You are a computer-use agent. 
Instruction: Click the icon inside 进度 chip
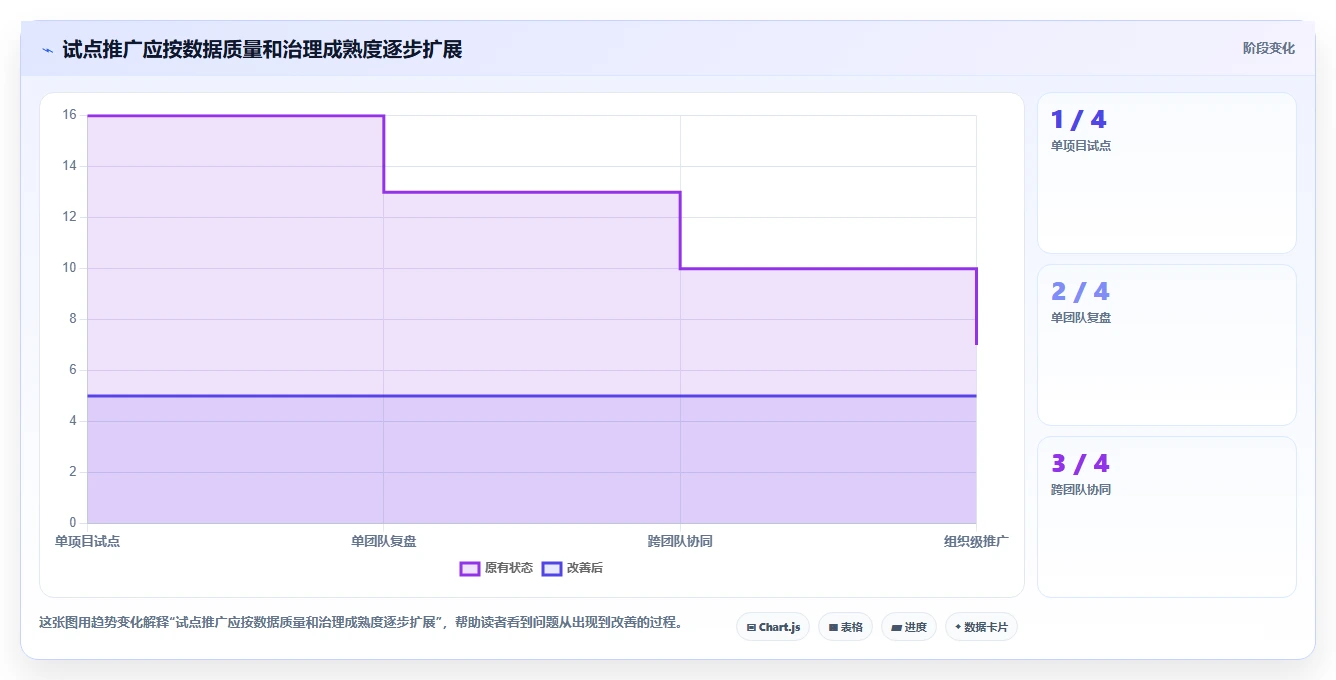pos(897,628)
